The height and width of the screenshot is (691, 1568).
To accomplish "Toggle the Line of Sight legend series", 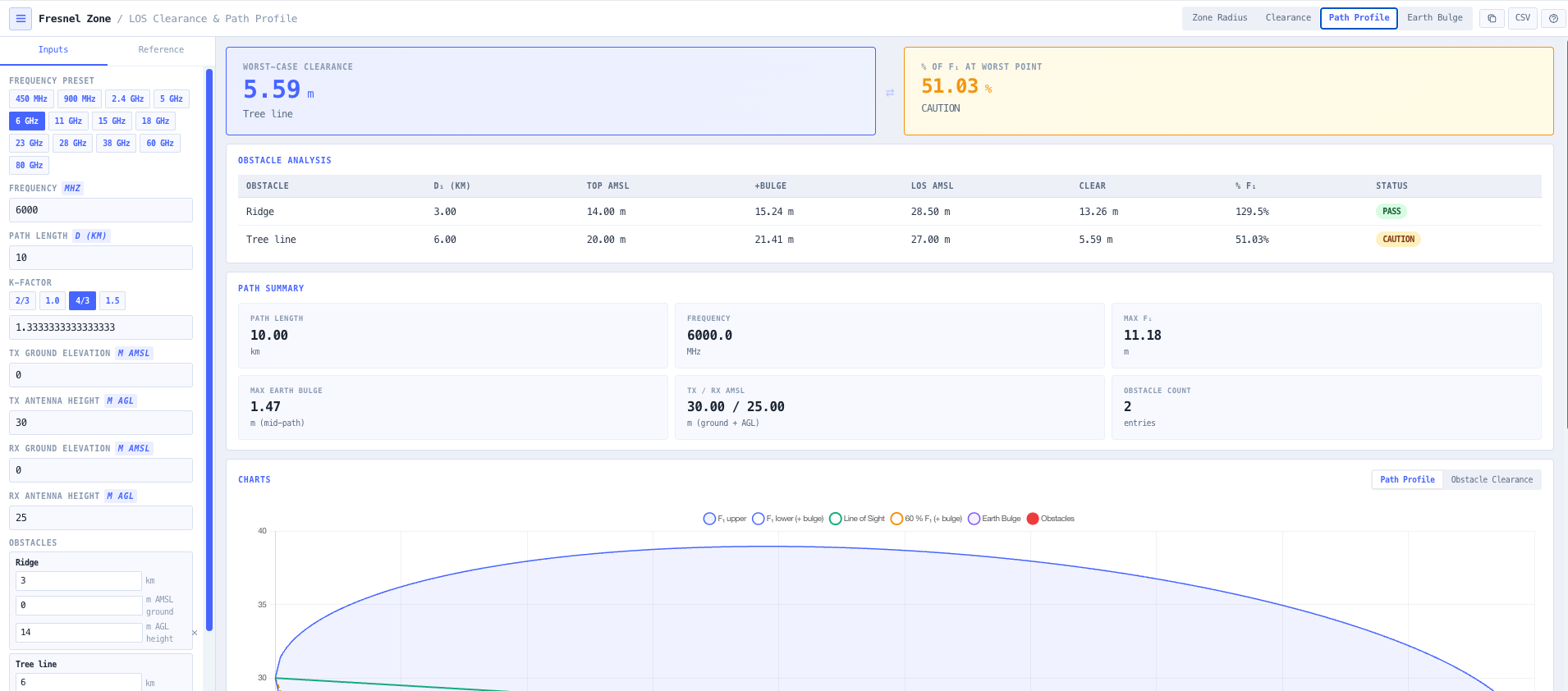I will 857,519.
